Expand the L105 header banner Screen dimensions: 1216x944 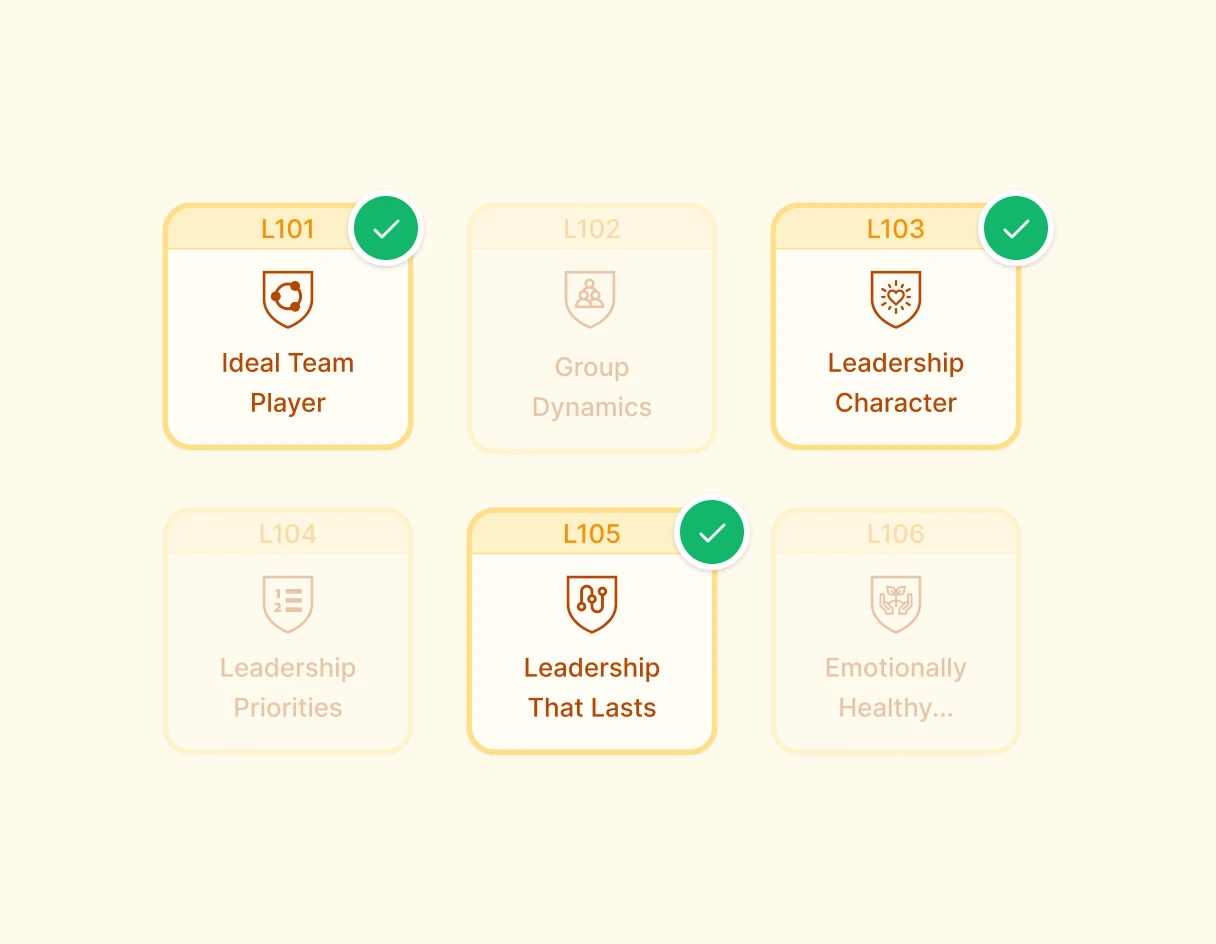[x=591, y=533]
